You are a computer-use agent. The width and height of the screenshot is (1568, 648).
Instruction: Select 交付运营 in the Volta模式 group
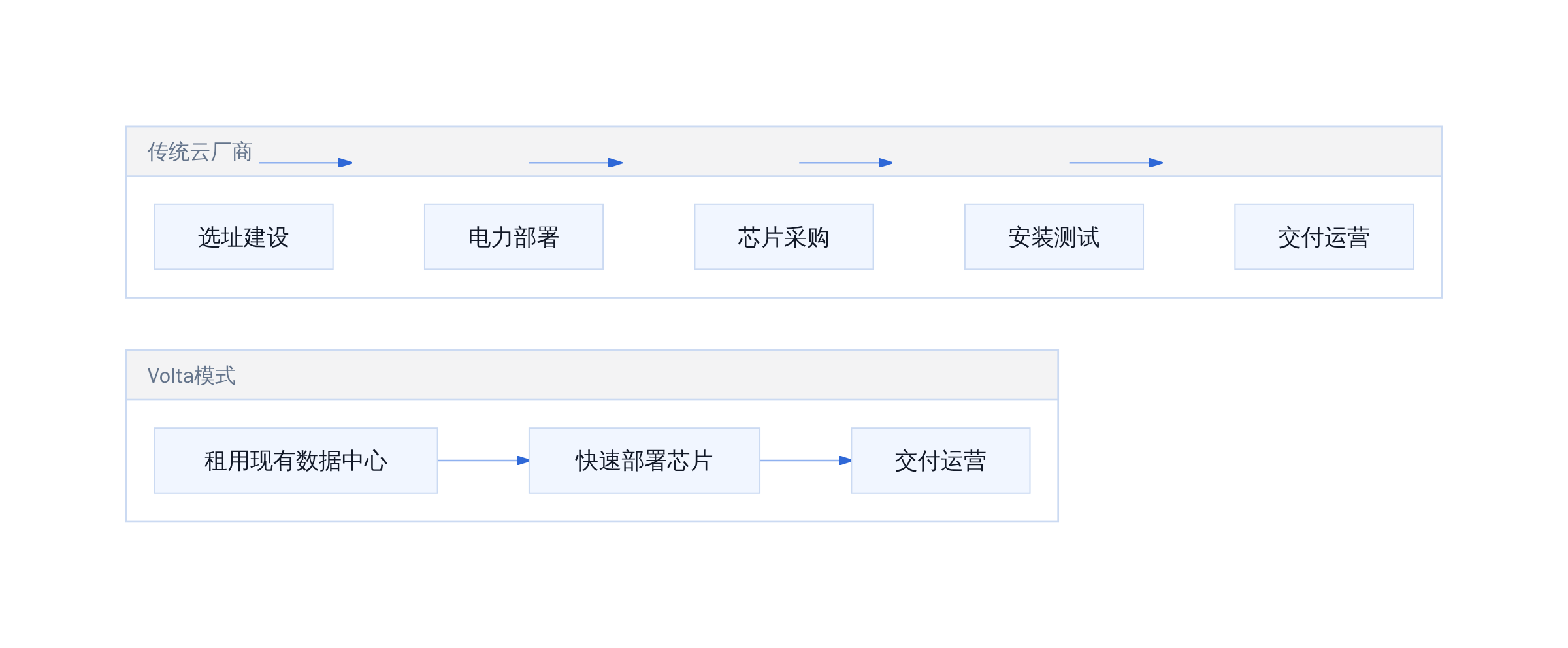pyautogui.click(x=941, y=461)
